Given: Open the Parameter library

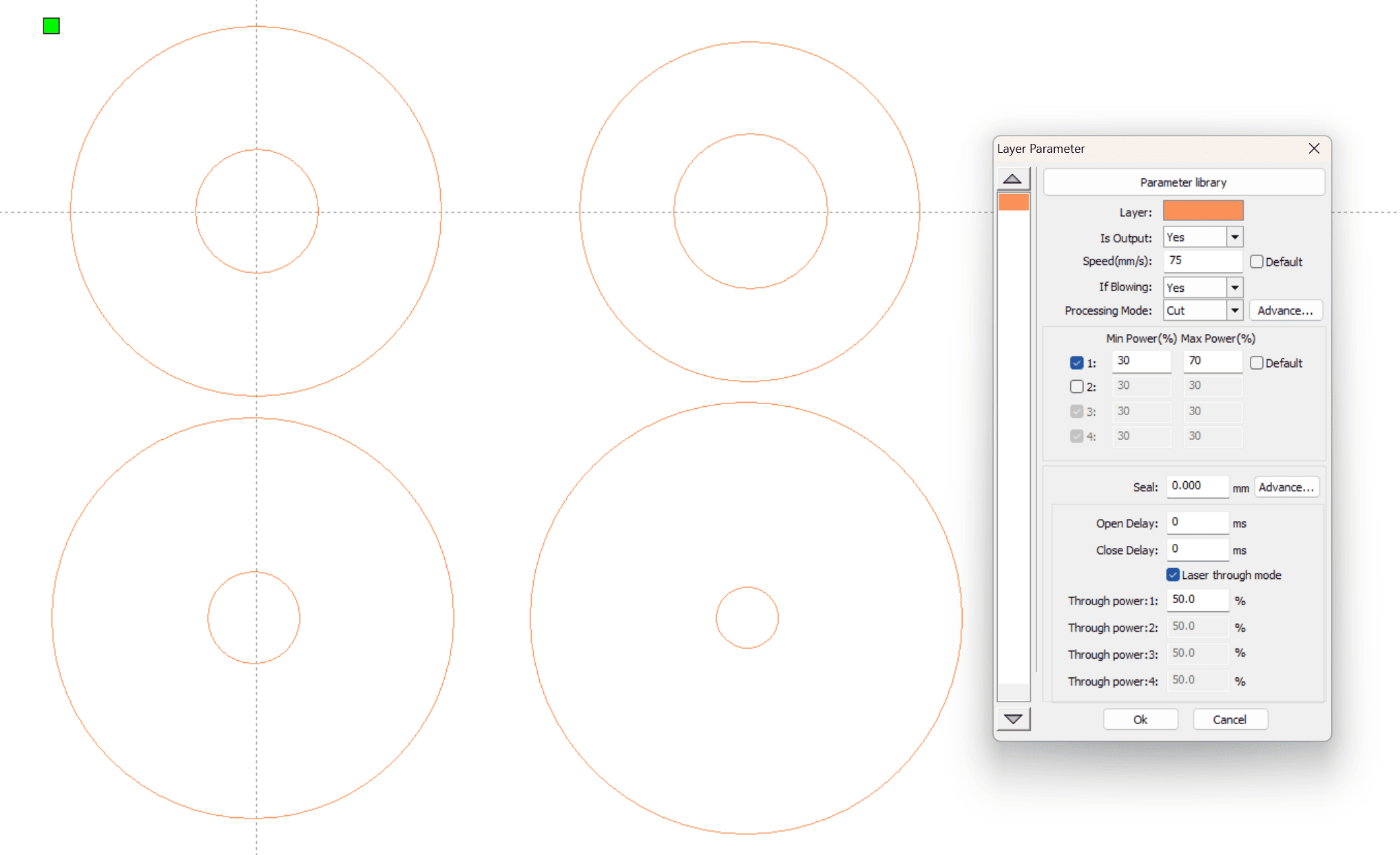Looking at the screenshot, I should click(1184, 182).
